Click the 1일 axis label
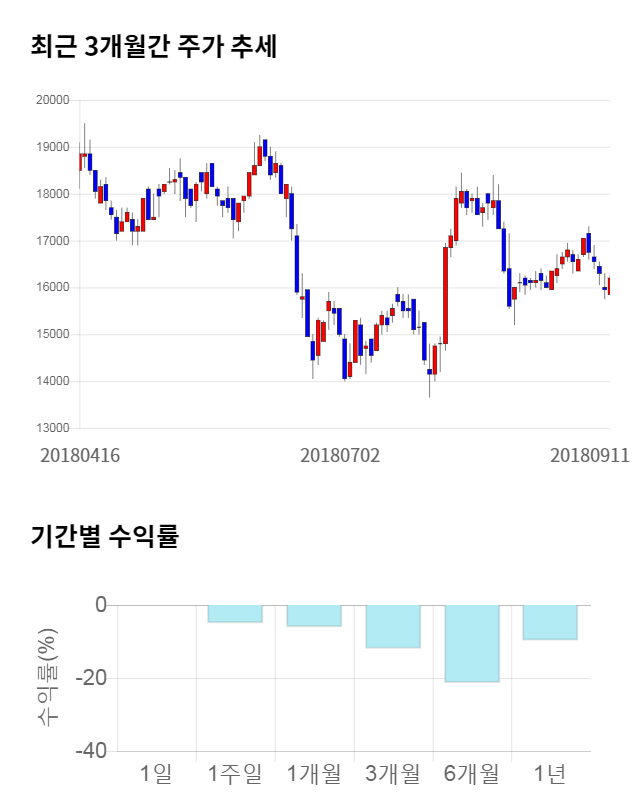Image resolution: width=640 pixels, height=810 pixels. click(156, 773)
